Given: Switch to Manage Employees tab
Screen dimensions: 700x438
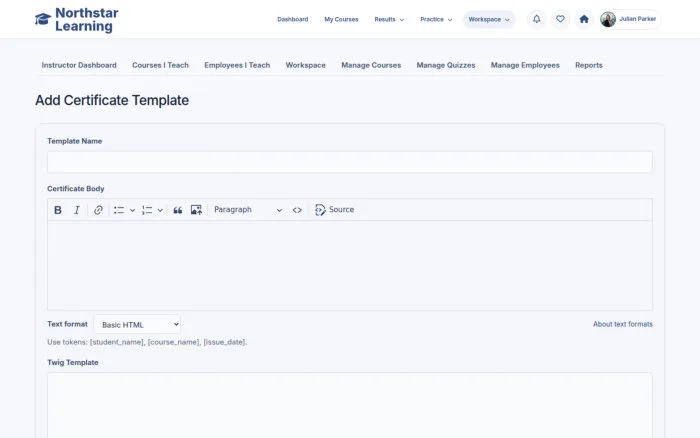Looking at the screenshot, I should click(525, 65).
